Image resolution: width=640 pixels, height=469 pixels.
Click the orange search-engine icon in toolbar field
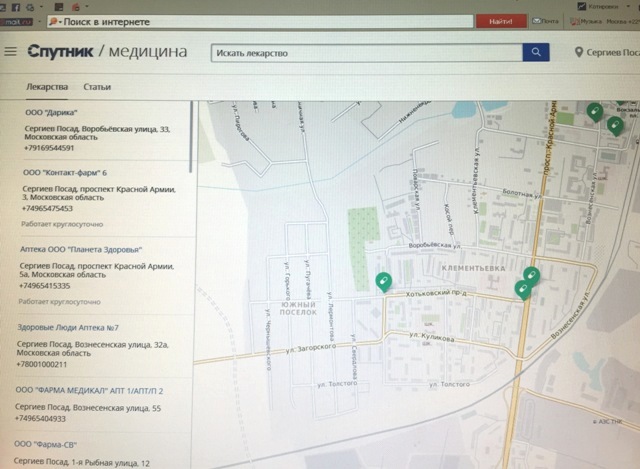click(52, 22)
